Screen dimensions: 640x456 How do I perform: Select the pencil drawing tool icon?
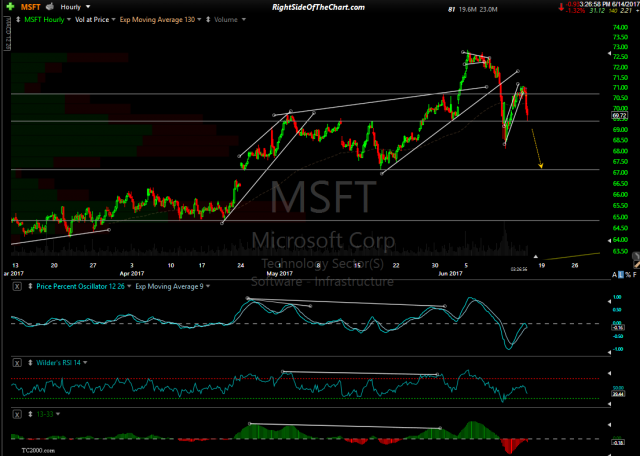636,265
